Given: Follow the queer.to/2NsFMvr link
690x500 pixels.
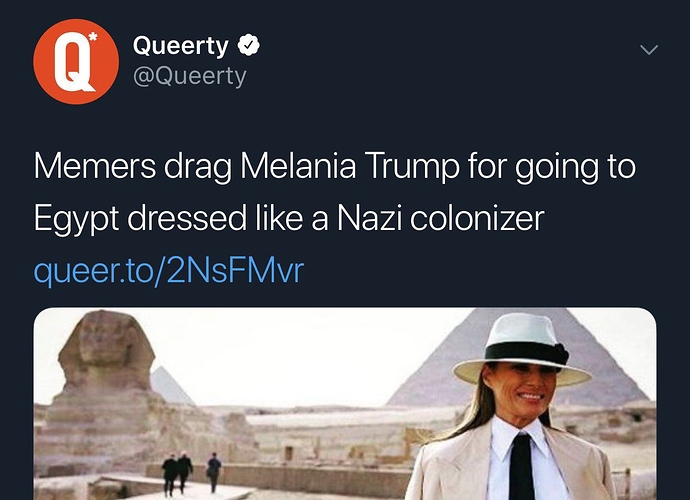Looking at the screenshot, I should click(169, 270).
